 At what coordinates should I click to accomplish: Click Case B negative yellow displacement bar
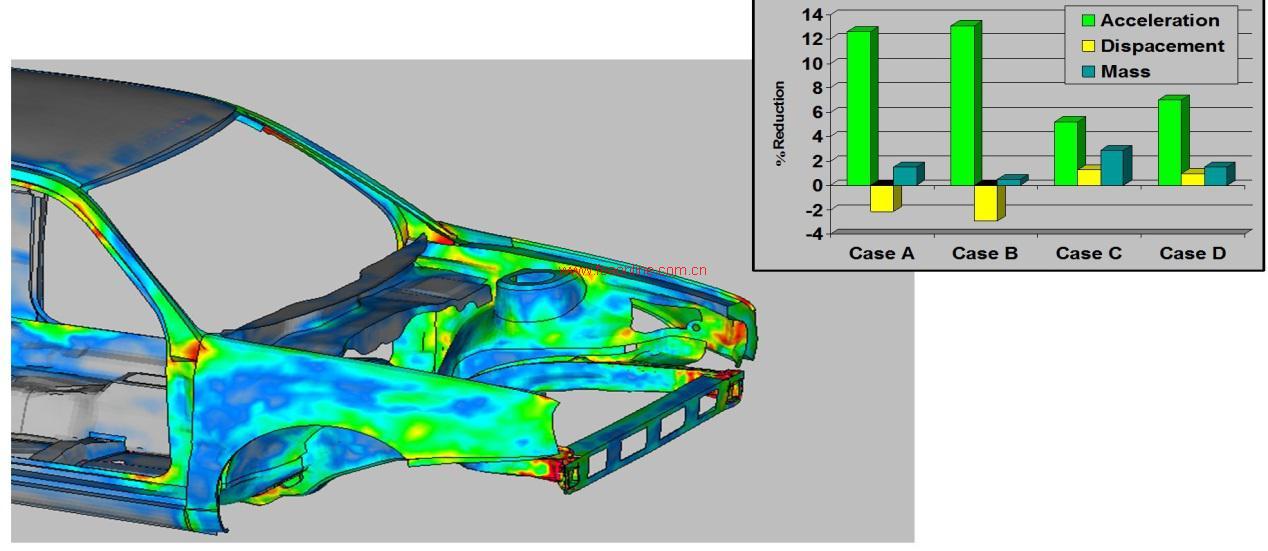[986, 203]
